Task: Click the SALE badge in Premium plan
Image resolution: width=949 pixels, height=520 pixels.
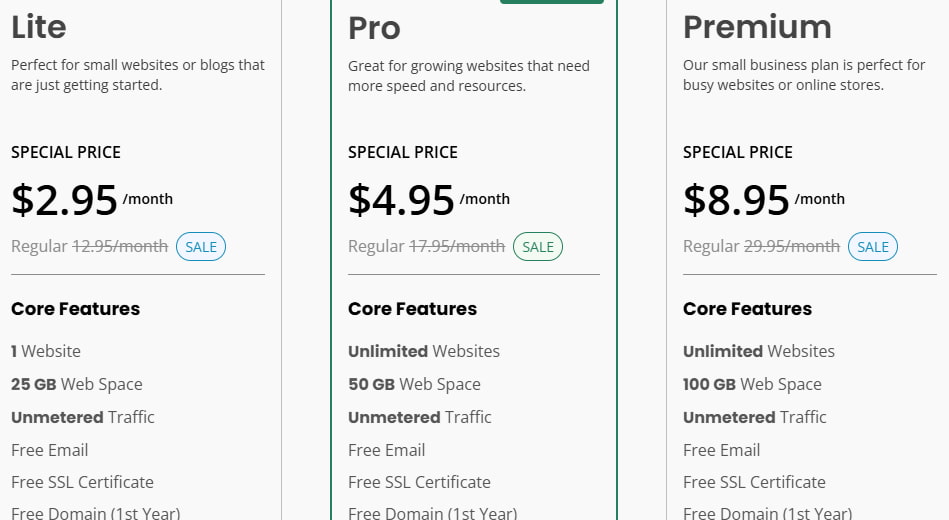Action: click(873, 247)
